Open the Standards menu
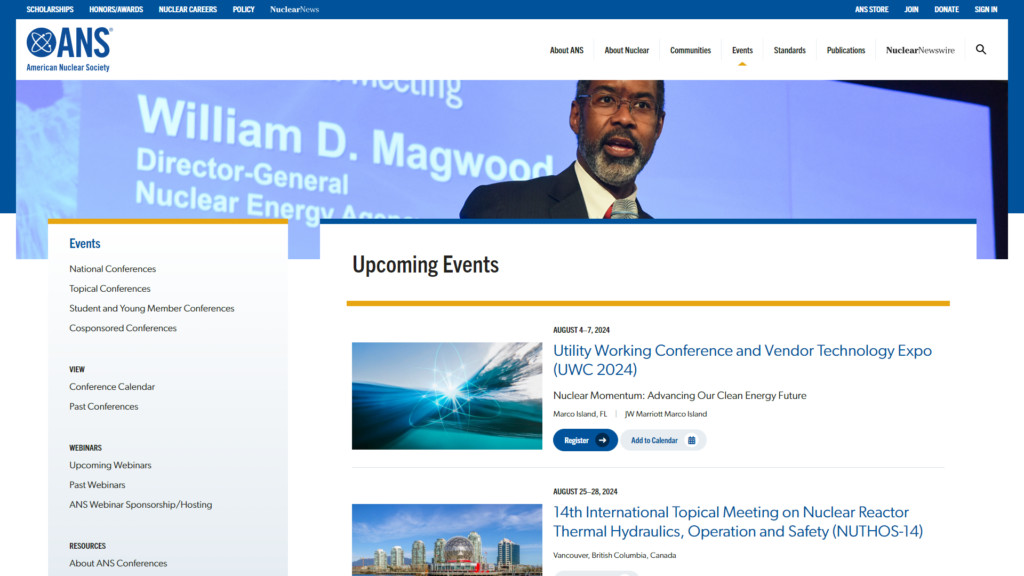Image resolution: width=1024 pixels, height=576 pixels. tap(790, 50)
